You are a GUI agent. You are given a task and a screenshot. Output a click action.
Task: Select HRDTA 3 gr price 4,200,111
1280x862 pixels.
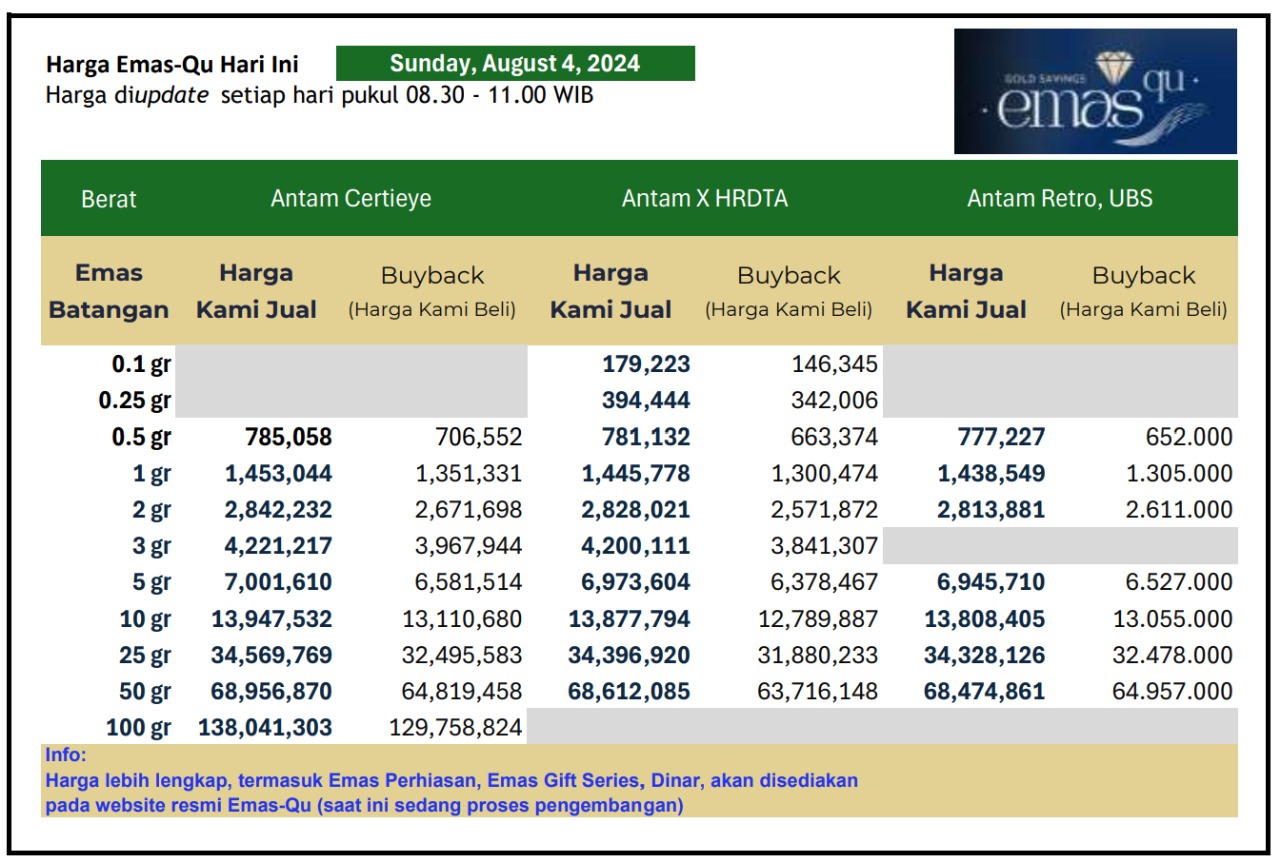click(x=636, y=546)
